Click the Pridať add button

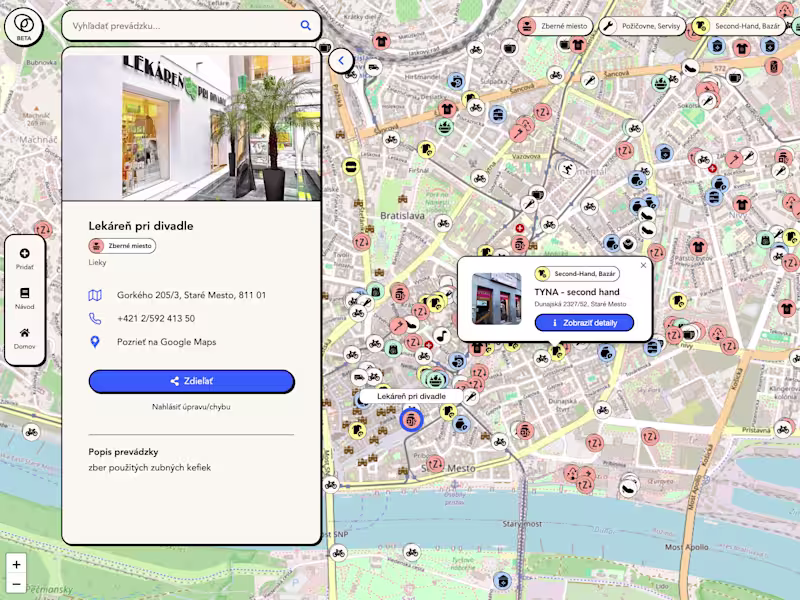pos(24,259)
